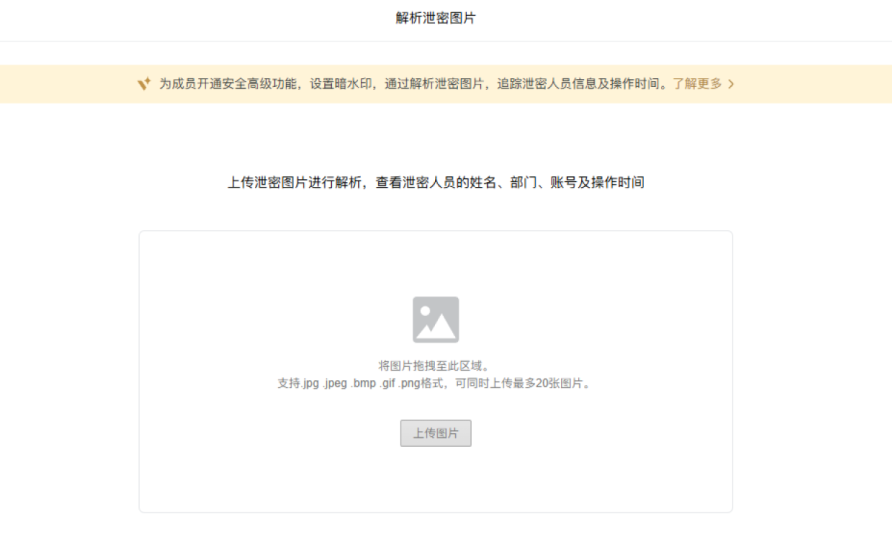Viewport: 892px width, 547px height.
Task: Click the 解析泄密图片 page title
Action: coord(436,18)
